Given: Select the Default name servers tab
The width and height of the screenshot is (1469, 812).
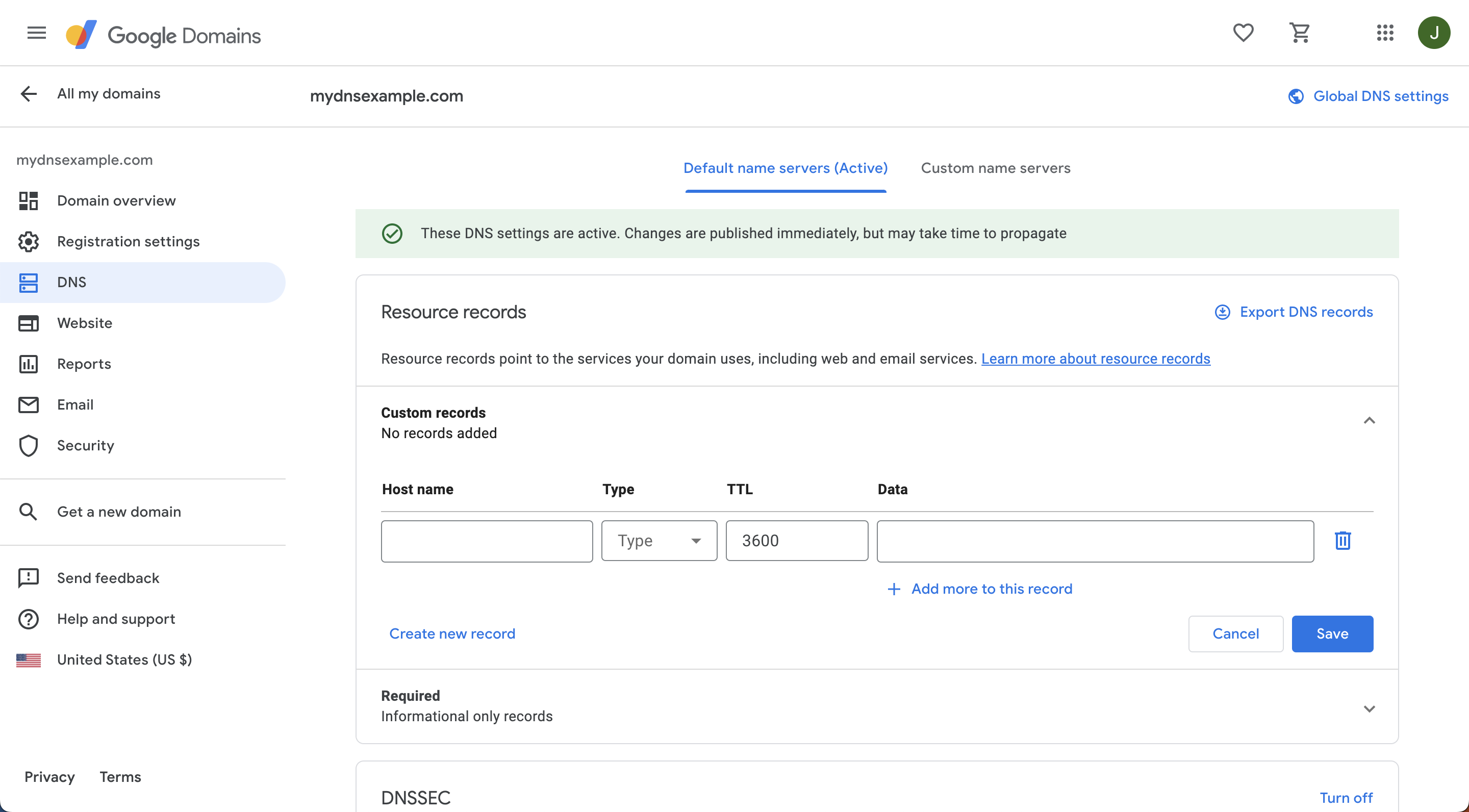Looking at the screenshot, I should tap(786, 168).
